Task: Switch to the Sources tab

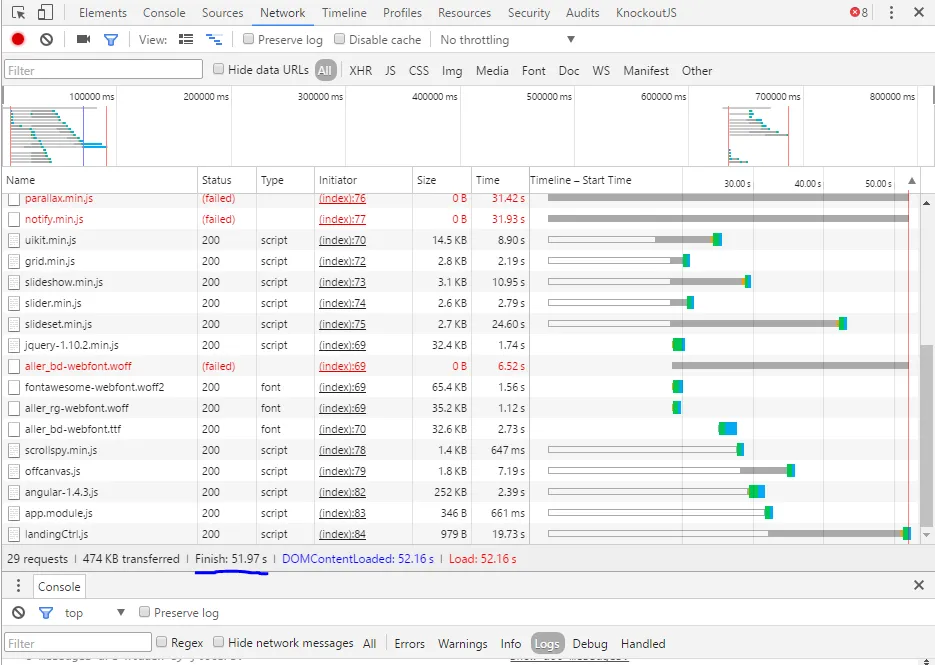Action: (222, 13)
